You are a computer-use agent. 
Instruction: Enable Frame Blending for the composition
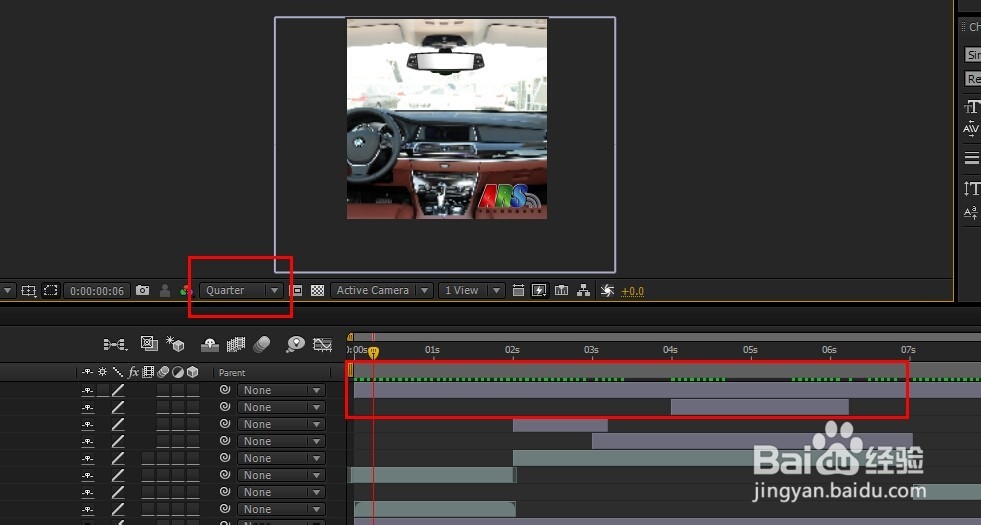tap(236, 344)
